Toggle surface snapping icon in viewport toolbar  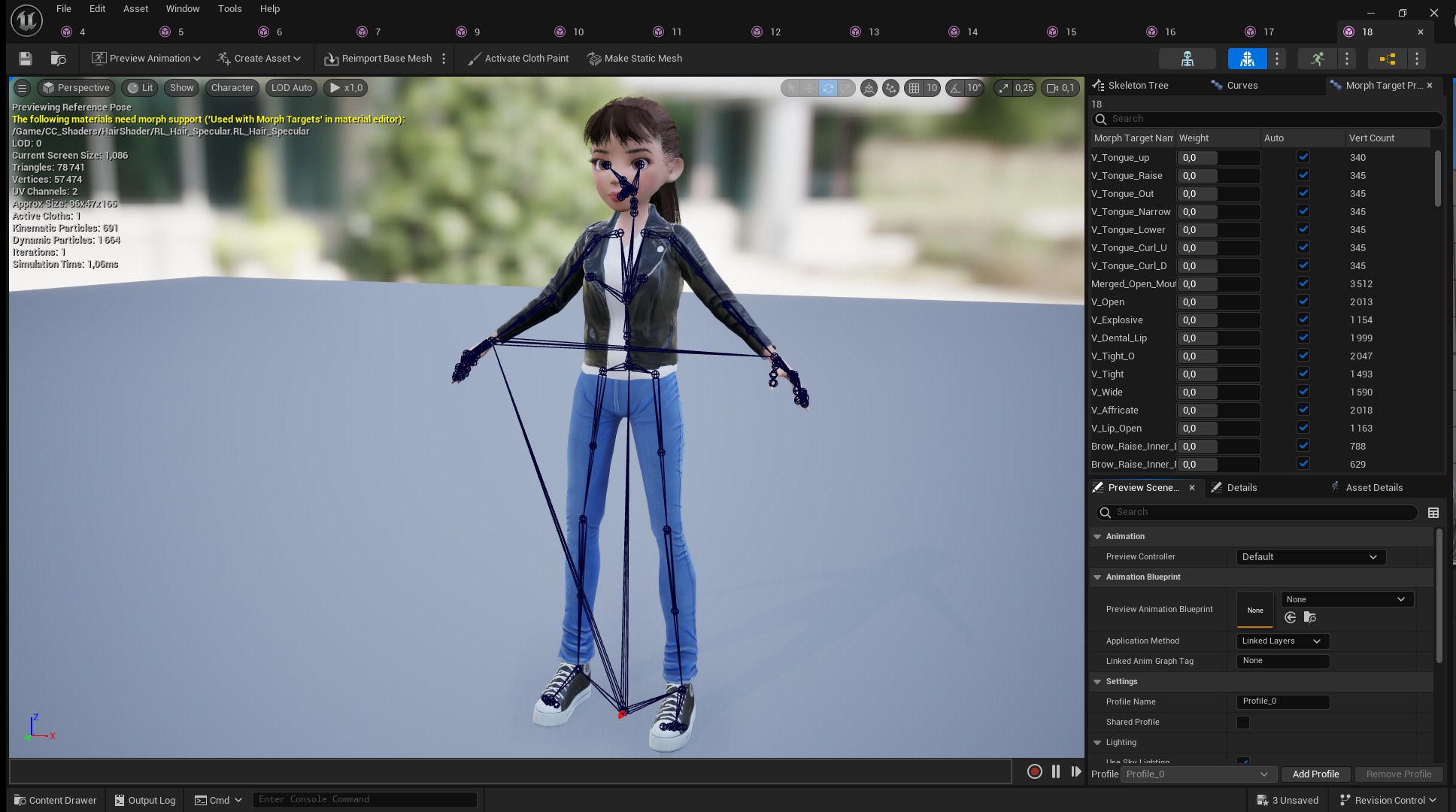coord(890,88)
